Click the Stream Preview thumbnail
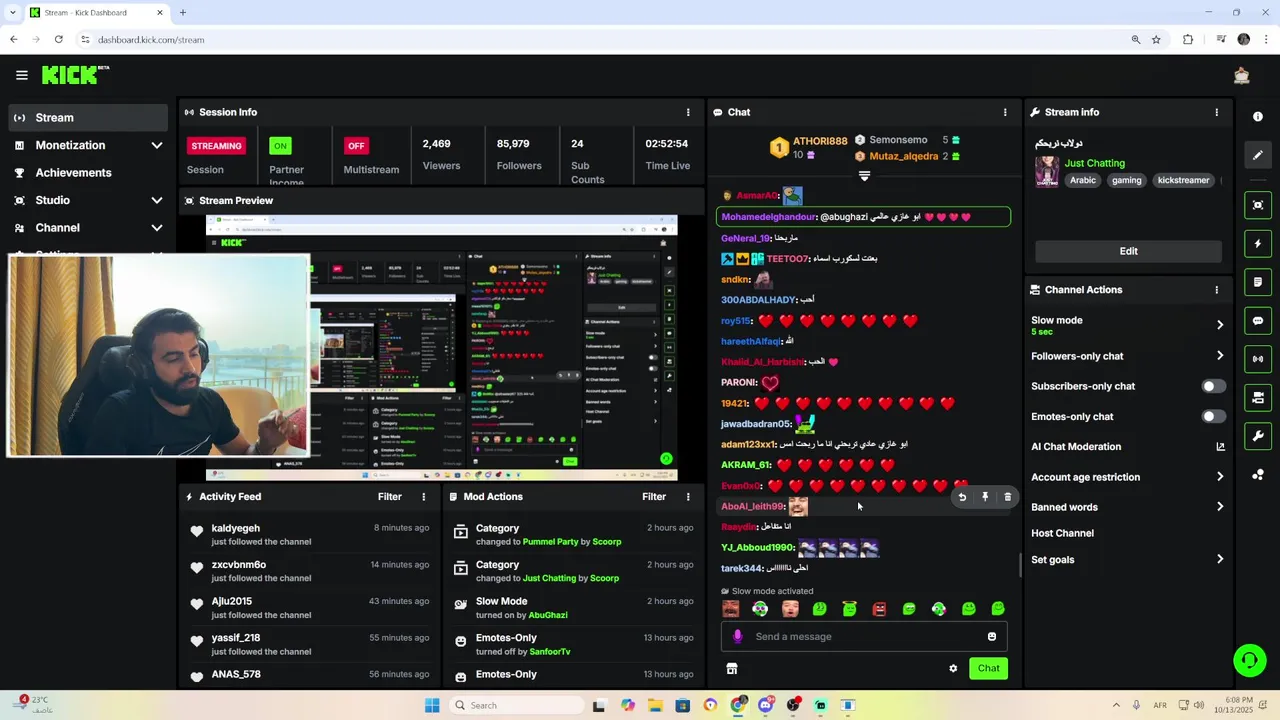The width and height of the screenshot is (1280, 720). (441, 348)
